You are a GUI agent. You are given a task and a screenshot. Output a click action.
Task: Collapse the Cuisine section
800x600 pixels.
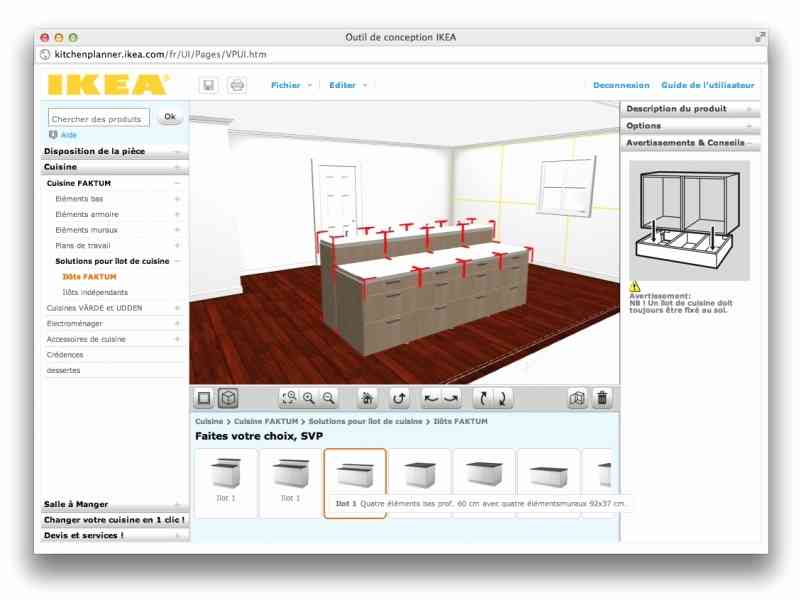pyautogui.click(x=114, y=167)
